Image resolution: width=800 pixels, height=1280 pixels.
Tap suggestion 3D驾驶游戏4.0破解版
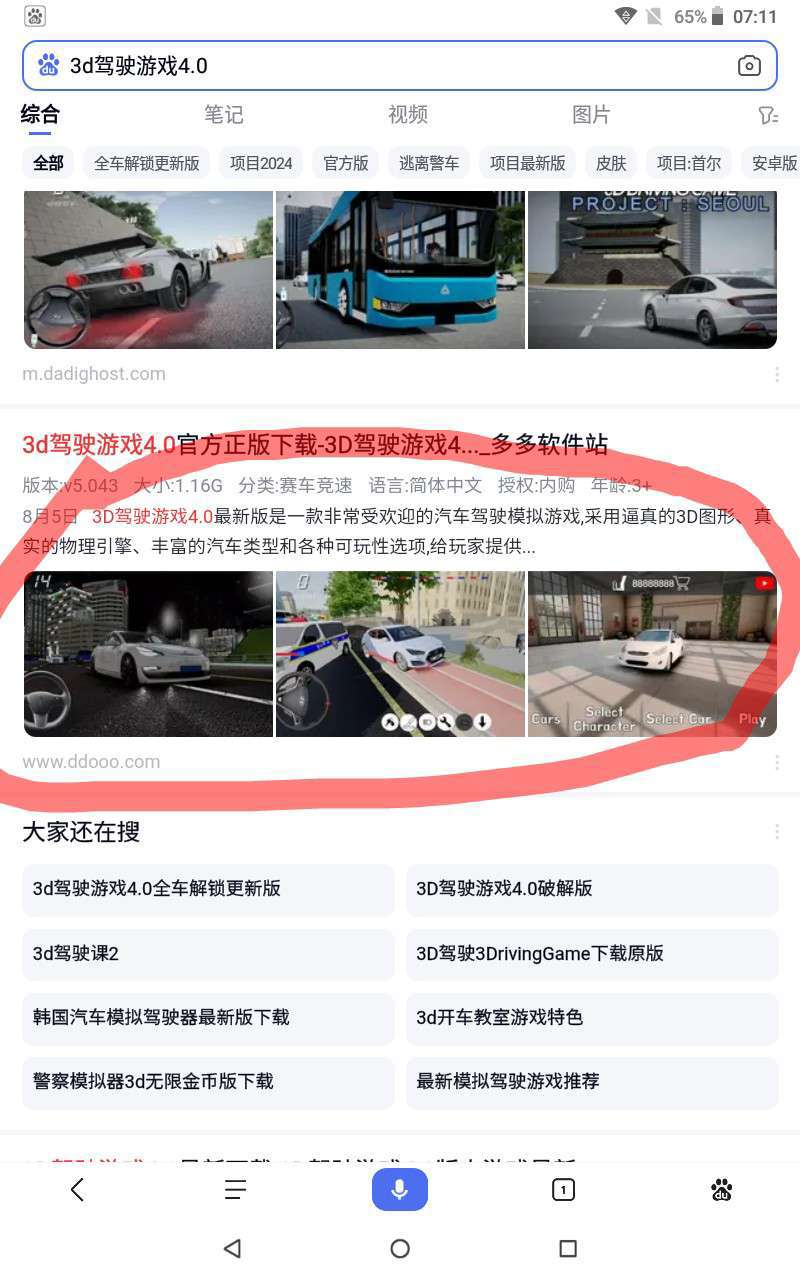point(592,888)
